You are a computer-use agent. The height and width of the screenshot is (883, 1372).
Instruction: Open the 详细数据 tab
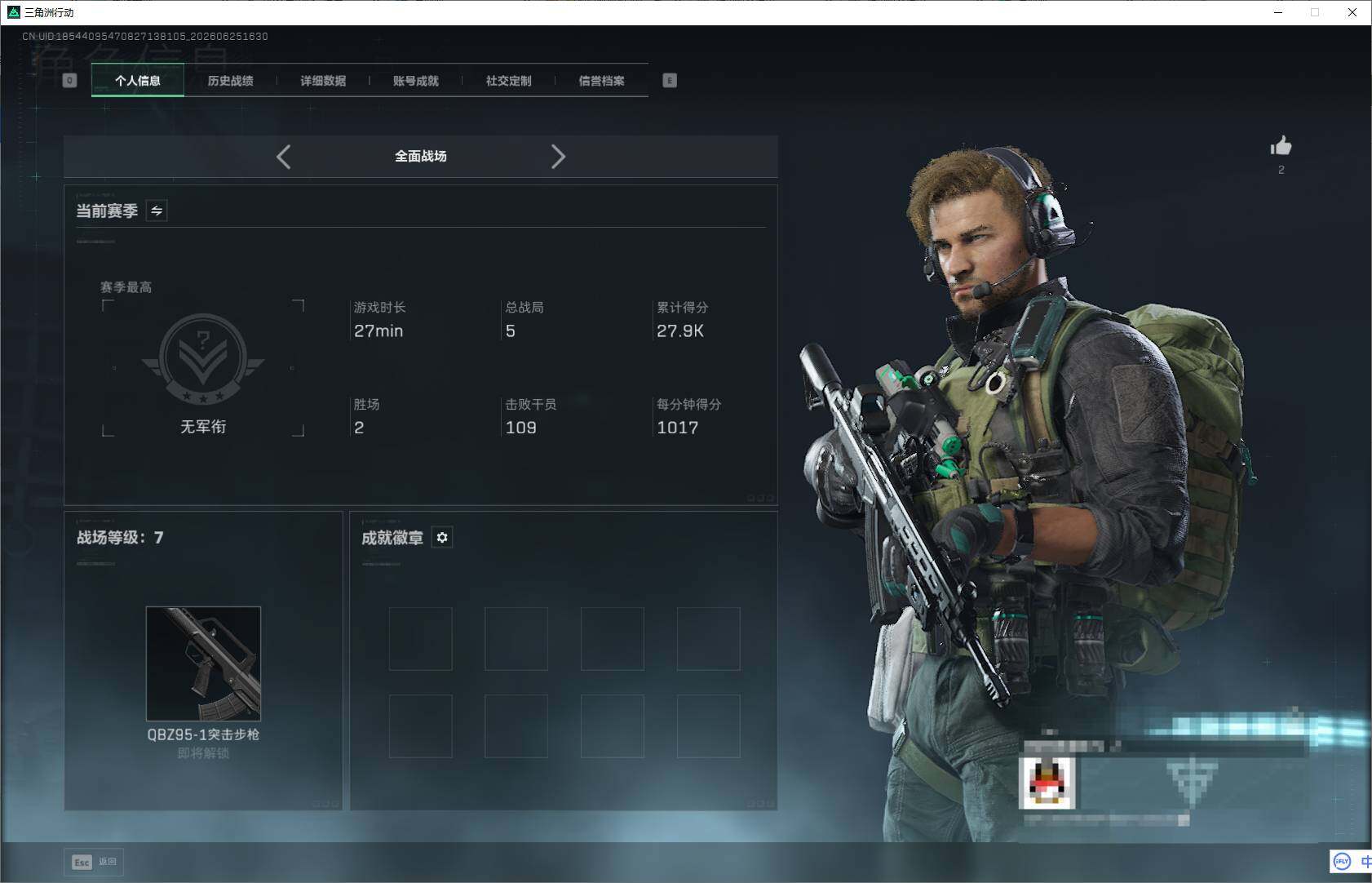(323, 81)
